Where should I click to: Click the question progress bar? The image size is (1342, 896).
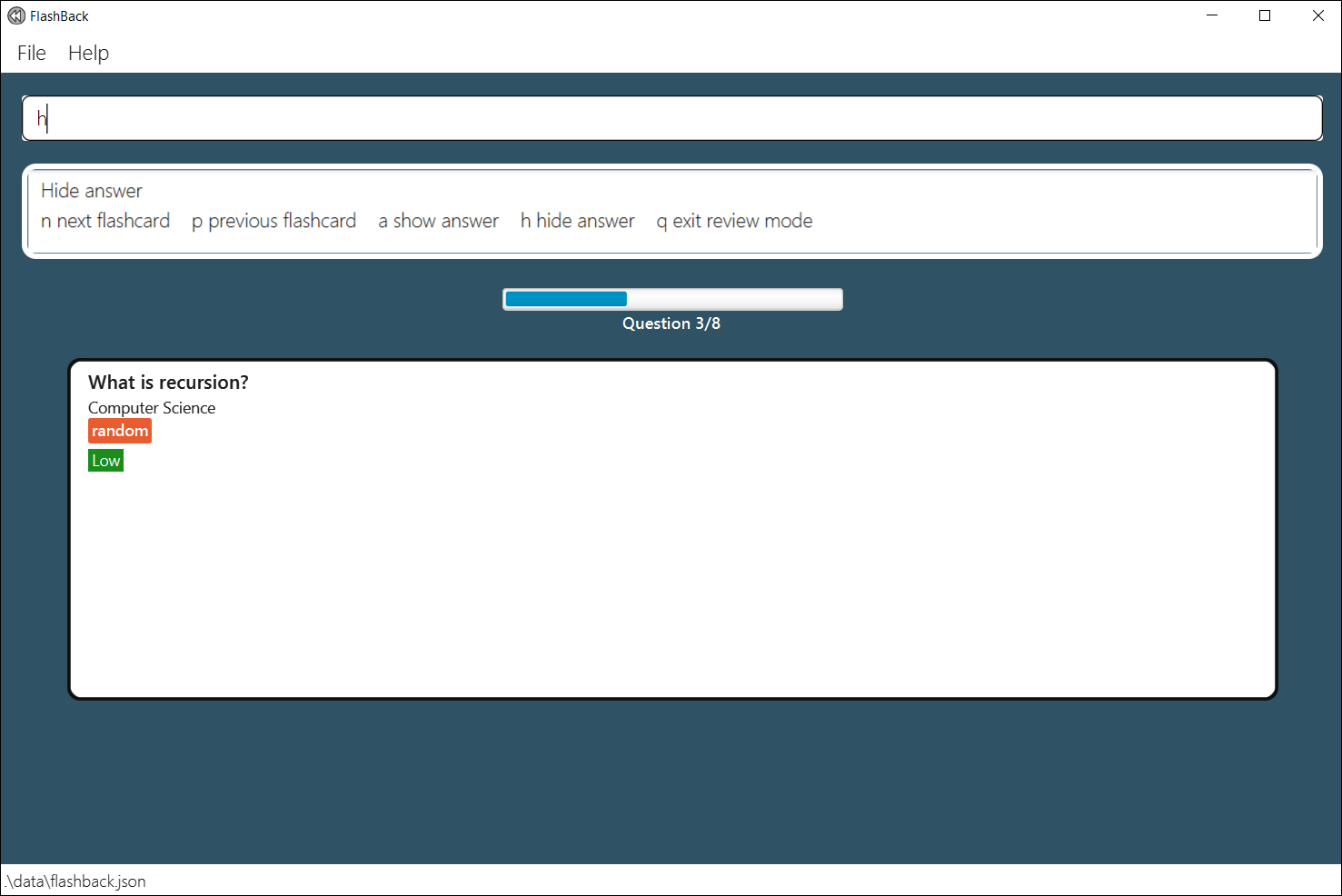coord(672,298)
